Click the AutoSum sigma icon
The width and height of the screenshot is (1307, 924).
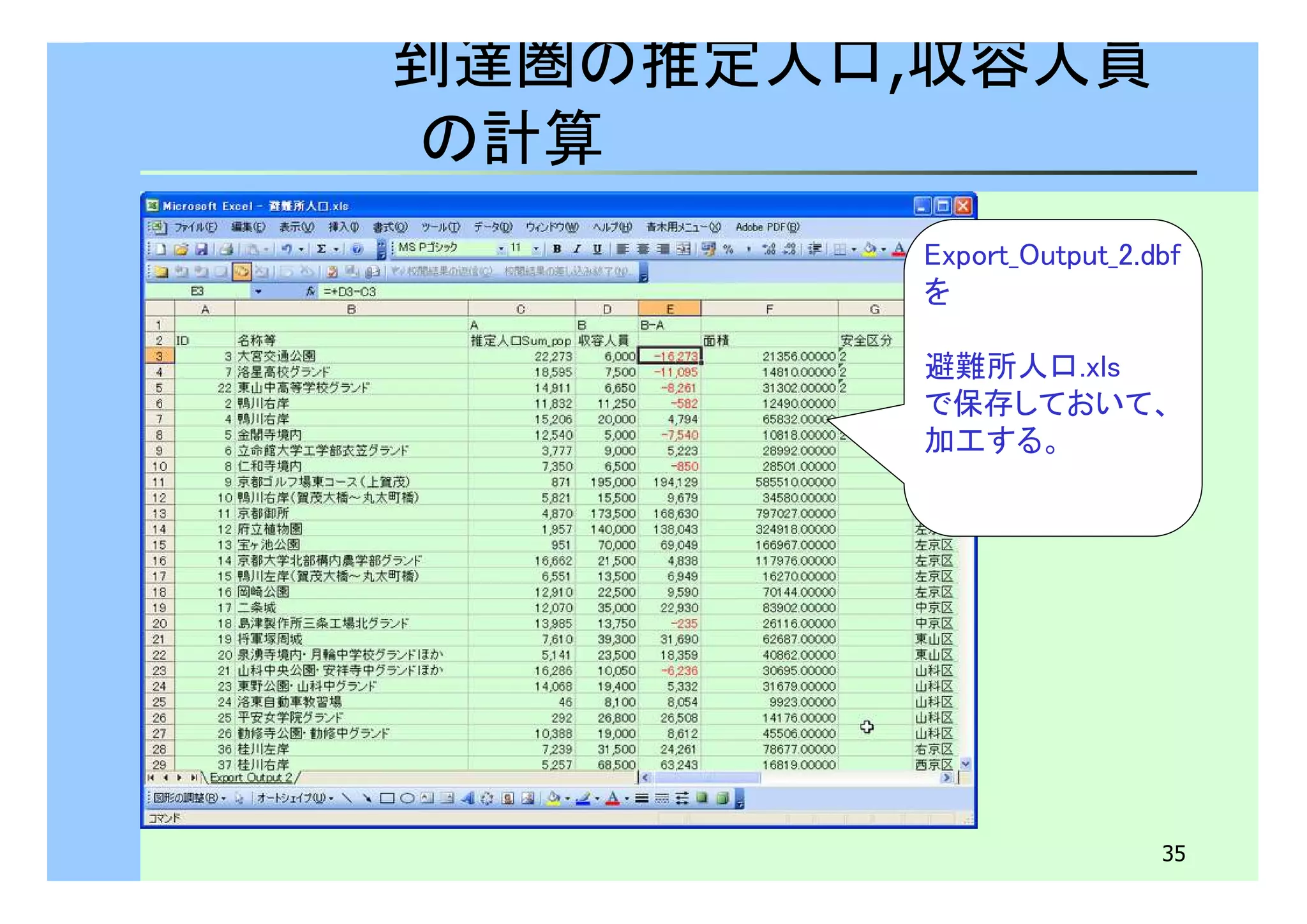[322, 250]
